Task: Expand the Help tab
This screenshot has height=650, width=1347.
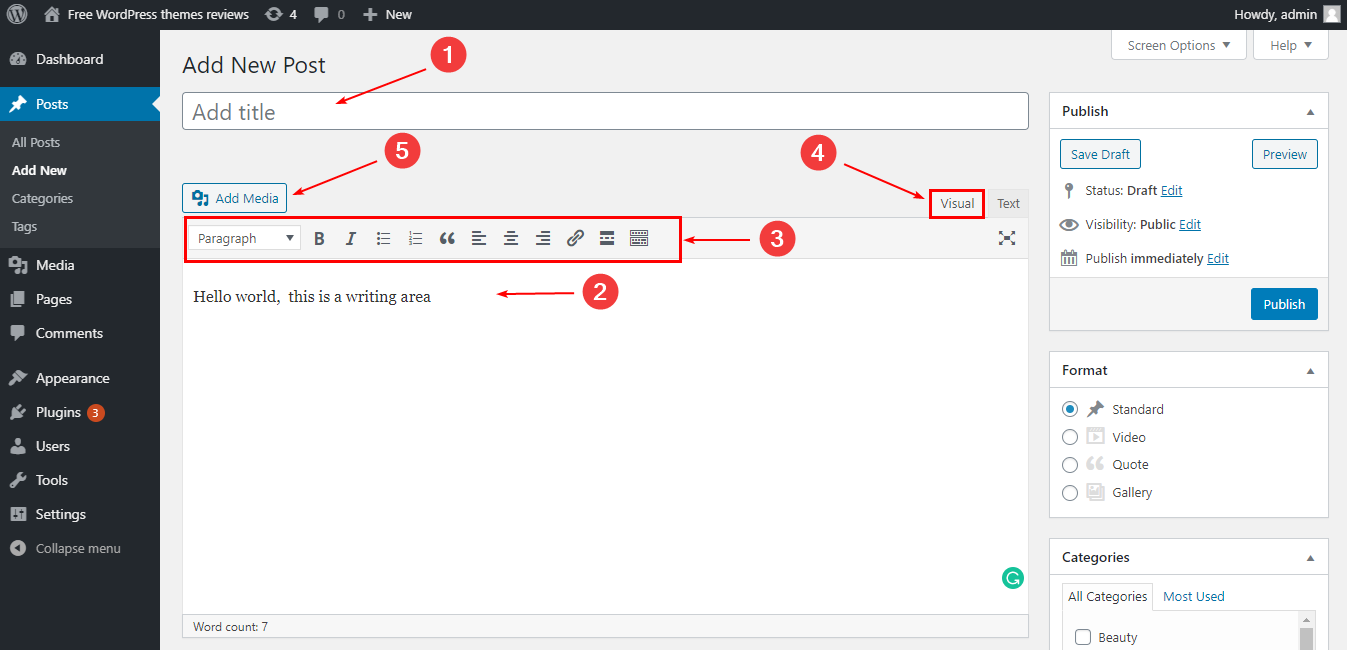Action: click(x=1291, y=45)
